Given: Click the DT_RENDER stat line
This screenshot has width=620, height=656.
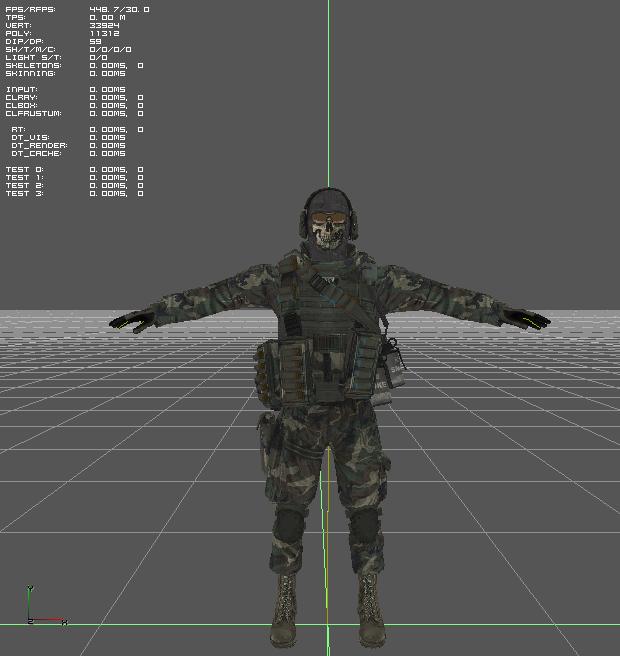Looking at the screenshot, I should coord(68,145).
